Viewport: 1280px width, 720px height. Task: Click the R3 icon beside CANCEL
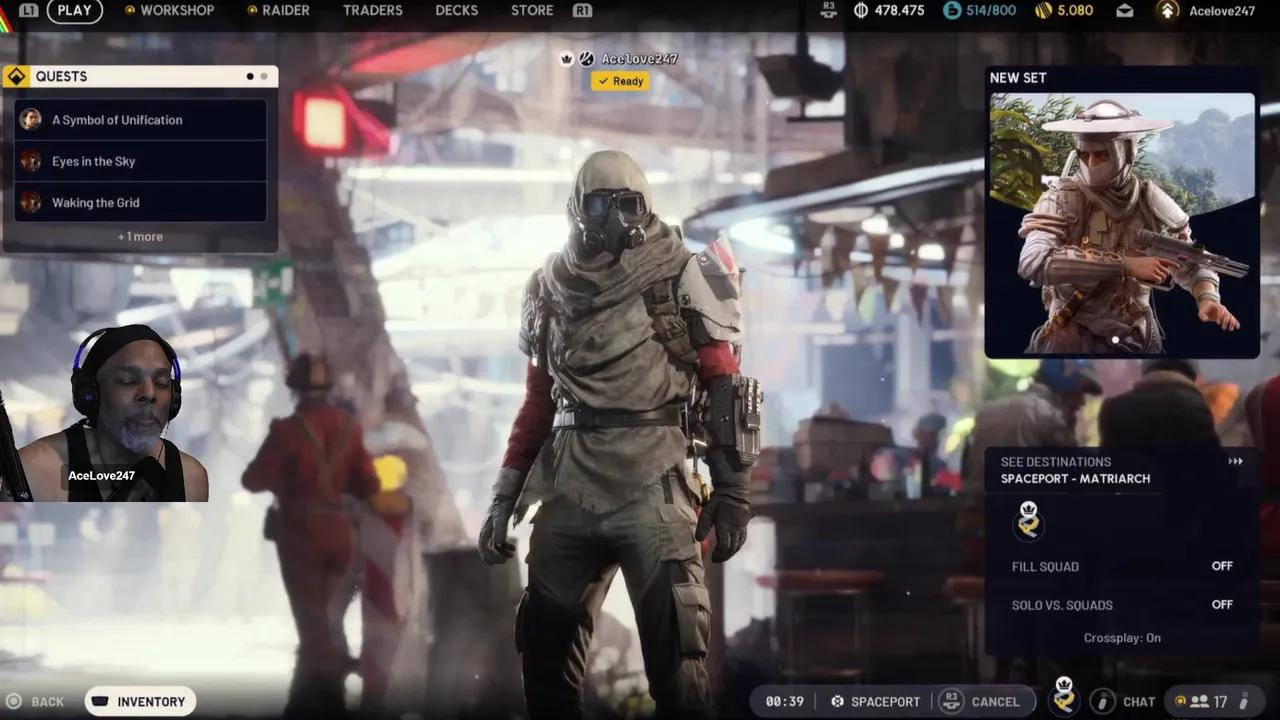click(x=951, y=702)
